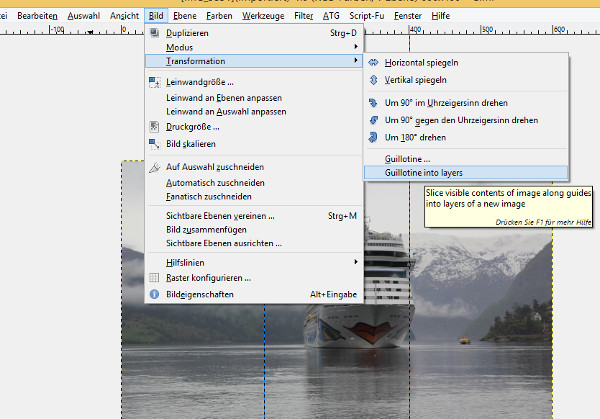Click the rotate 90° counter-clockwise icon
This screenshot has height=419, width=600.
click(373, 120)
